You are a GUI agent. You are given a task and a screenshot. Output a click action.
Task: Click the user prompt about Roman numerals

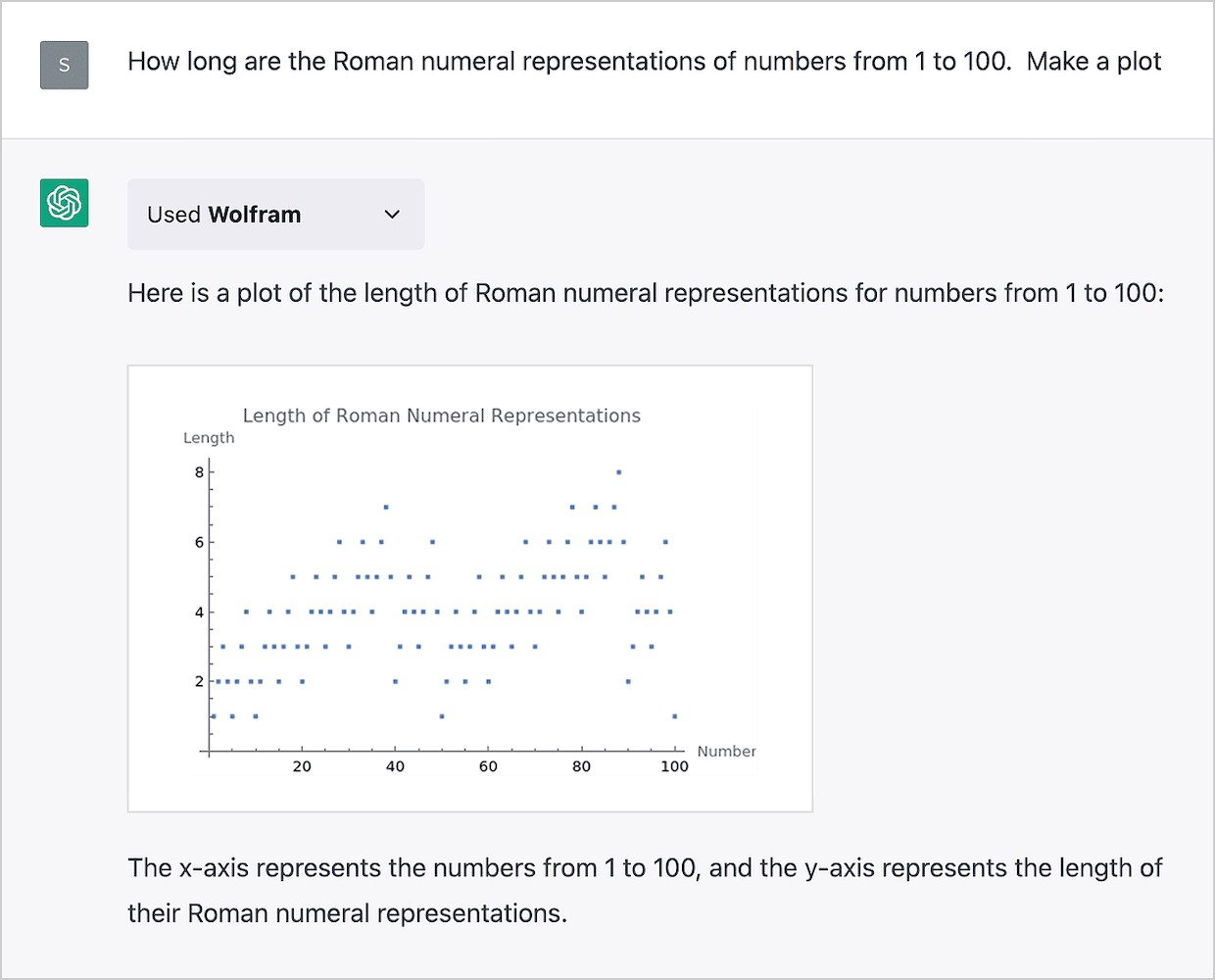(x=644, y=62)
